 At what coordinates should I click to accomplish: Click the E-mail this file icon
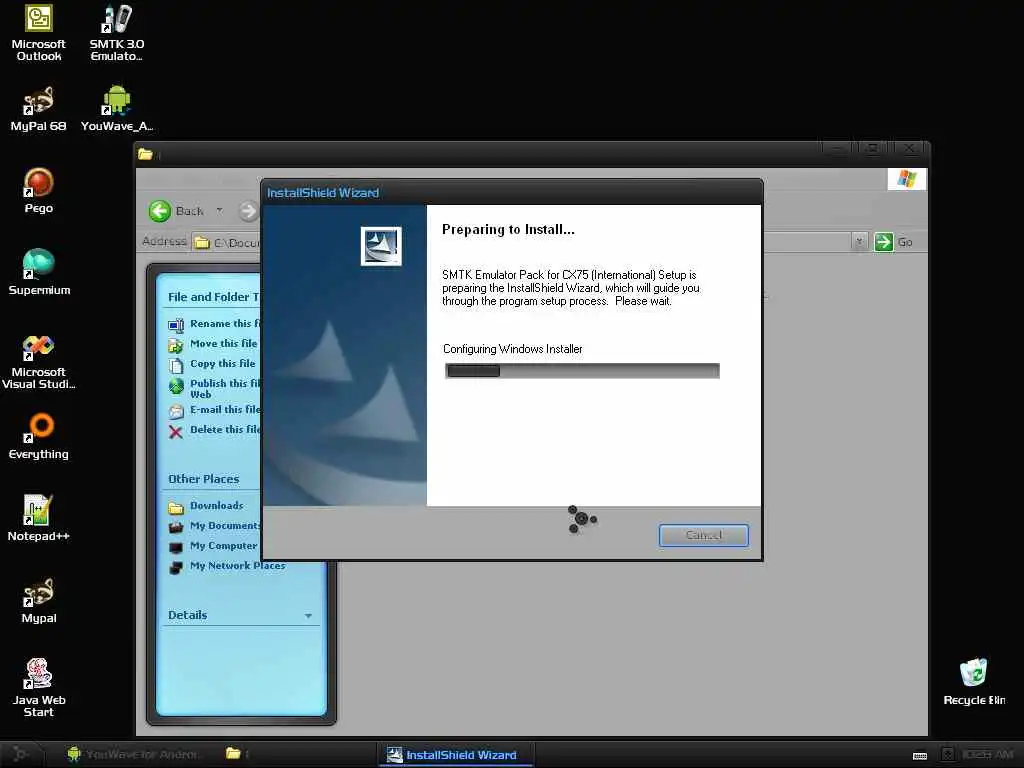tap(176, 411)
